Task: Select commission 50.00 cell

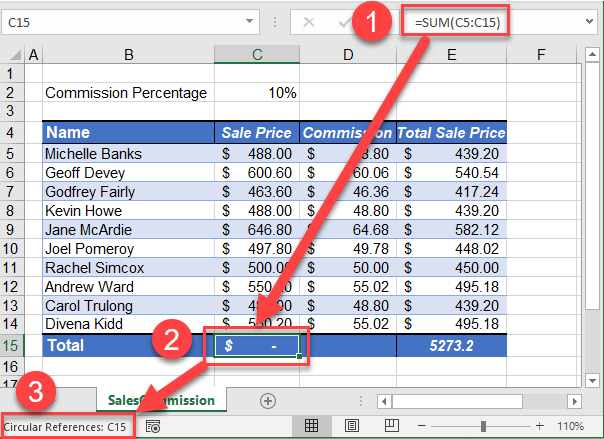Action: tap(348, 268)
